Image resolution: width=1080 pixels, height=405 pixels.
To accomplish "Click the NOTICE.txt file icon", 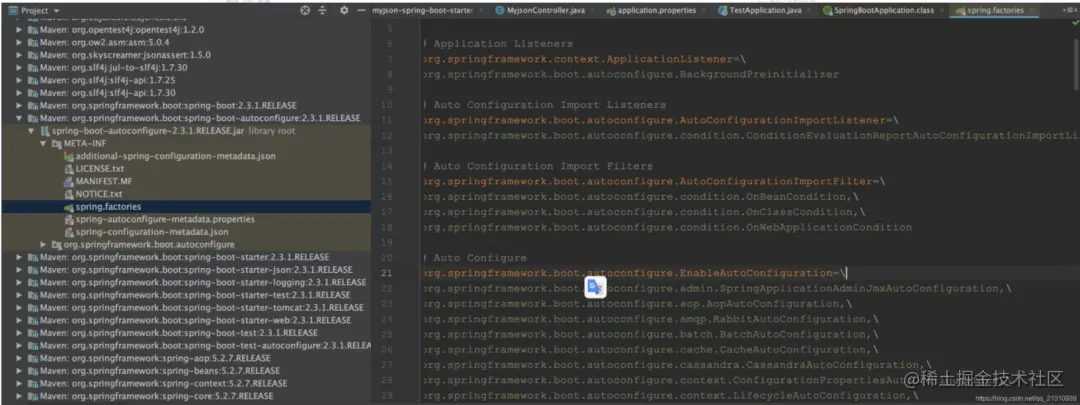I will pyautogui.click(x=69, y=194).
